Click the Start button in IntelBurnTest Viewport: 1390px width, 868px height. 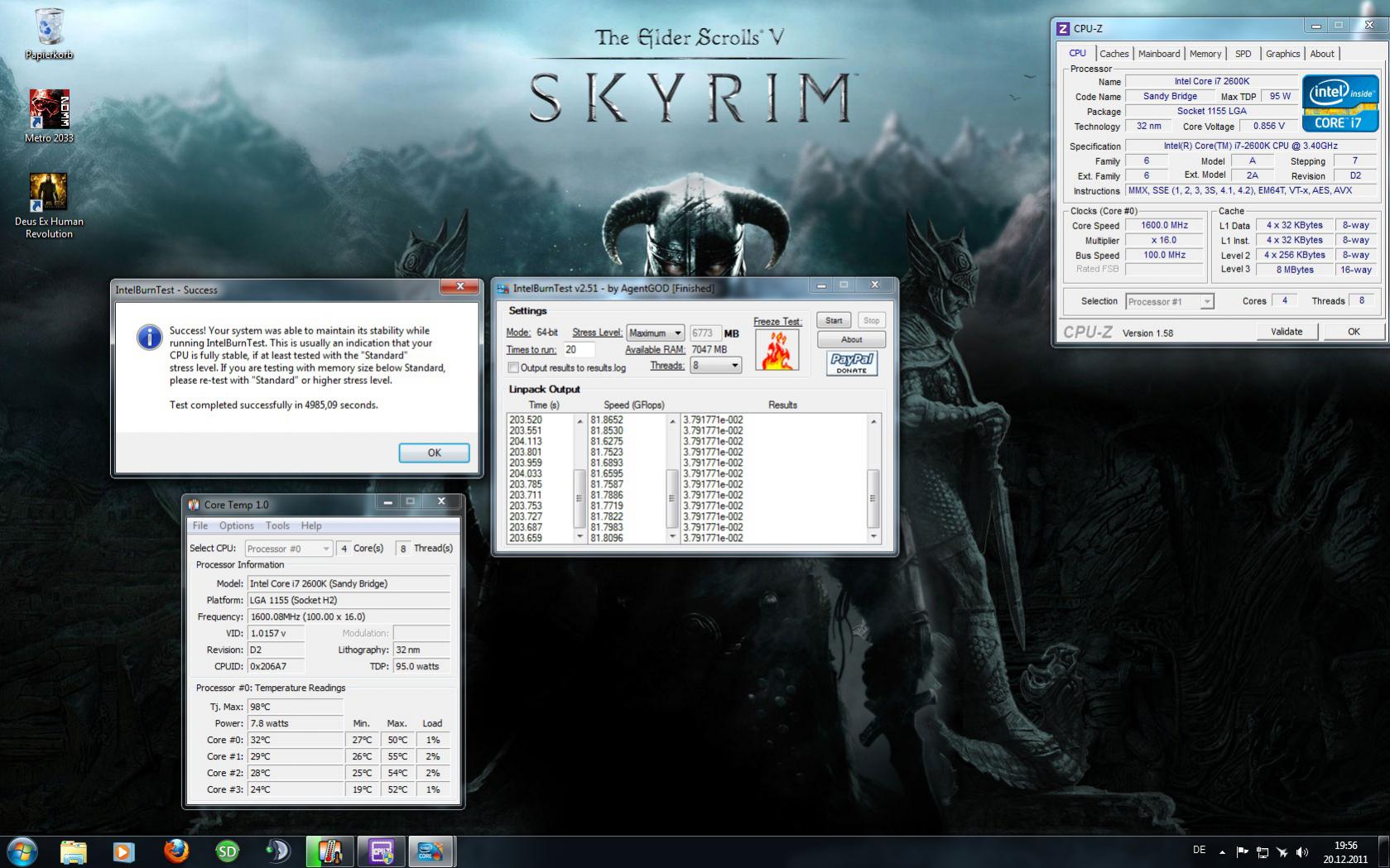(x=834, y=320)
